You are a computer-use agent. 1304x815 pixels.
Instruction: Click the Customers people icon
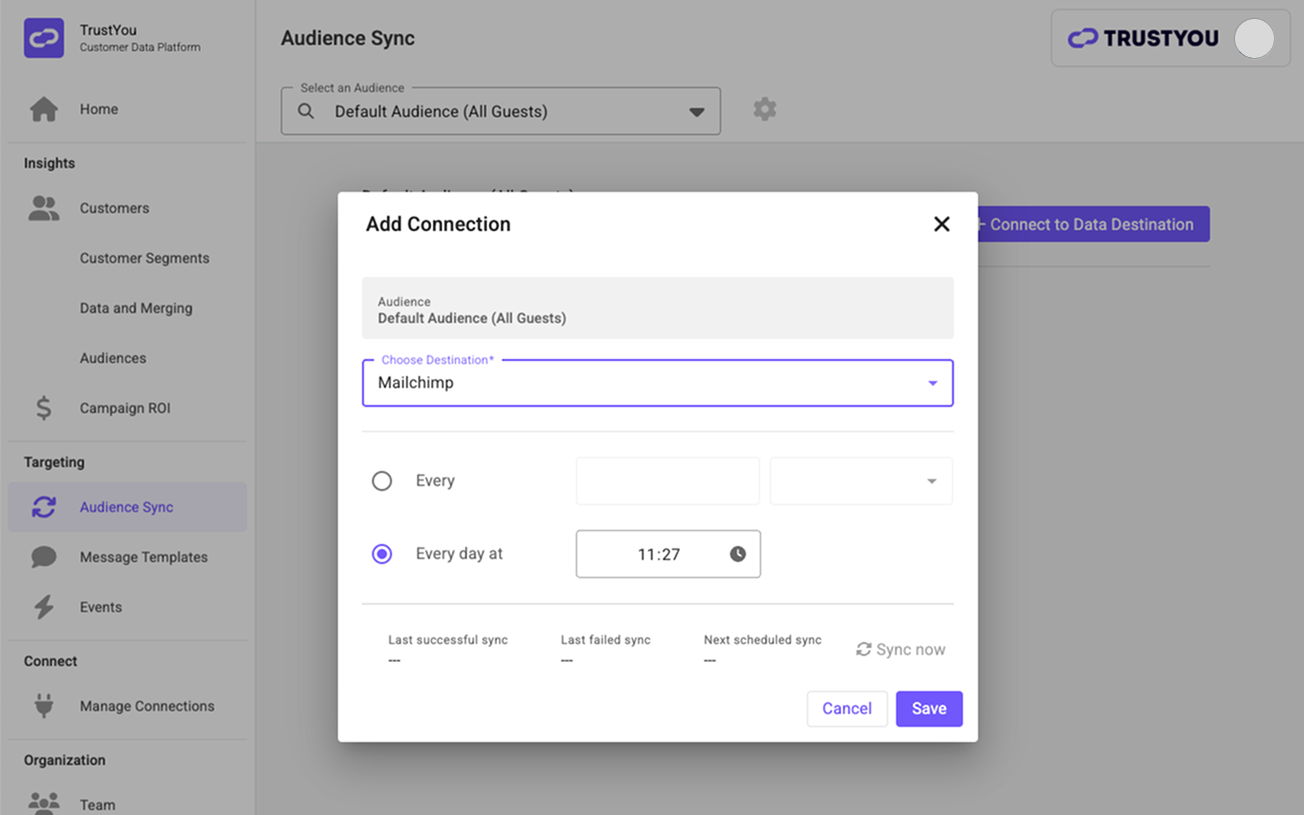44,208
